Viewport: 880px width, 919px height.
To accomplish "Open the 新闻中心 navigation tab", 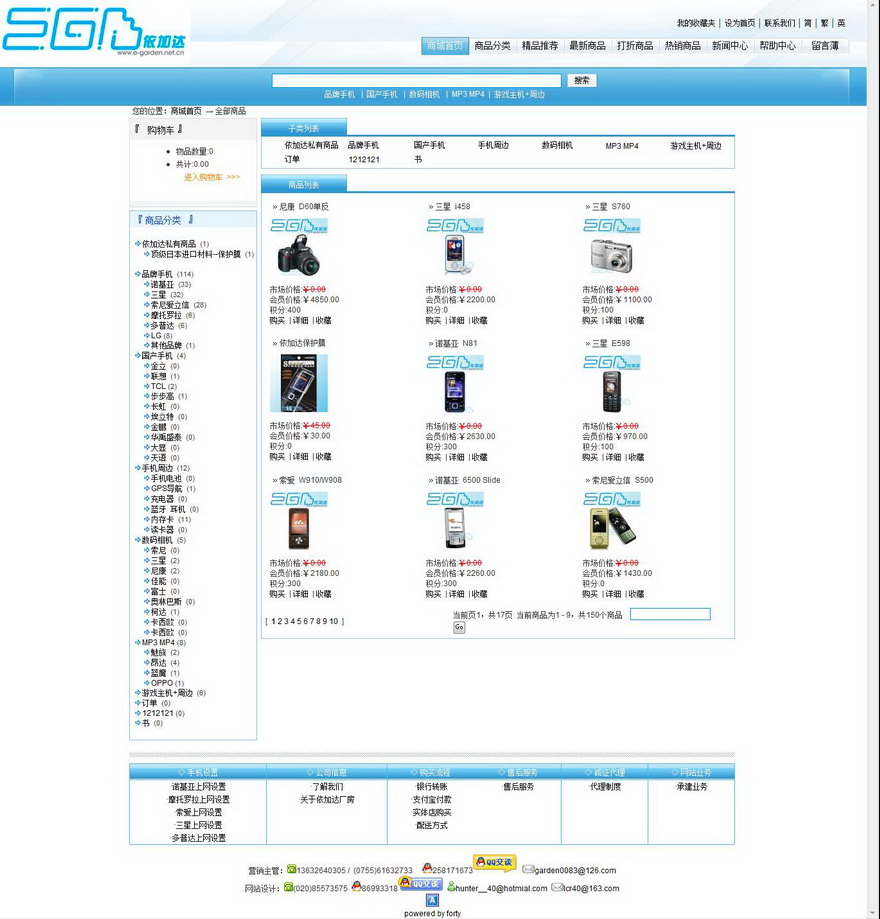I will [x=730, y=46].
